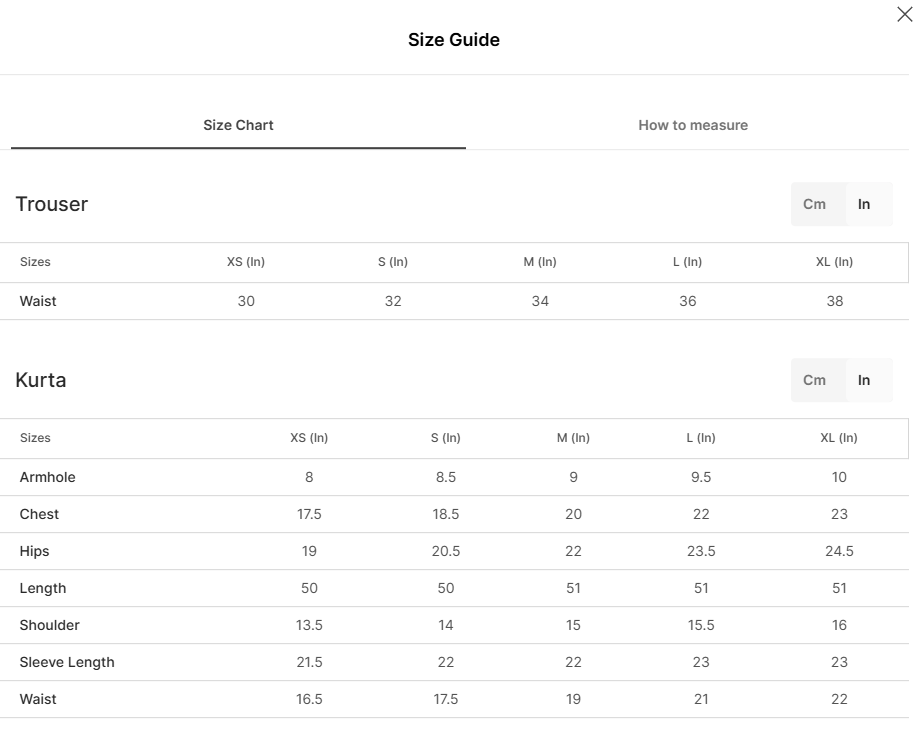923x733 pixels.
Task: Select In units for Kurta chart
Action: point(864,380)
